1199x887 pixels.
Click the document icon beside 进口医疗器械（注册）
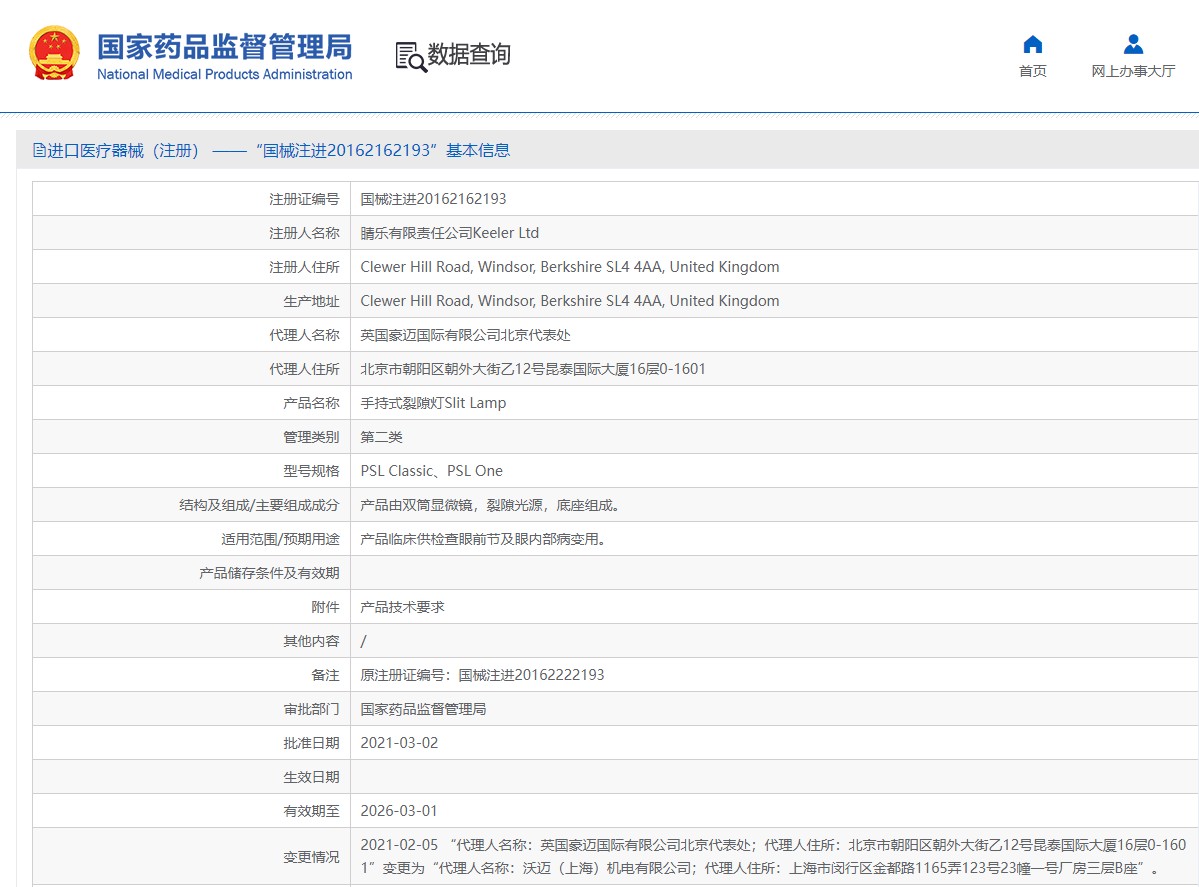(39, 150)
